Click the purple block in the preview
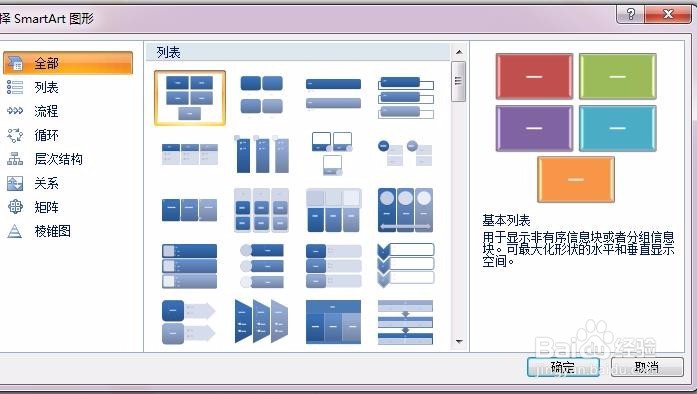The width and height of the screenshot is (697, 394). (x=534, y=128)
